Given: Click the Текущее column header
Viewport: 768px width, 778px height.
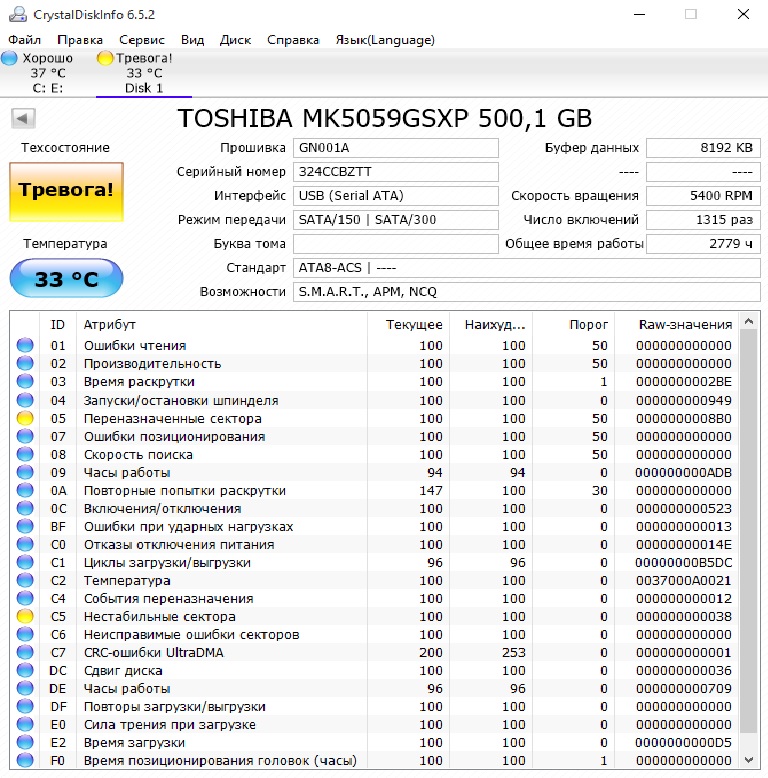Looking at the screenshot, I should (x=408, y=324).
